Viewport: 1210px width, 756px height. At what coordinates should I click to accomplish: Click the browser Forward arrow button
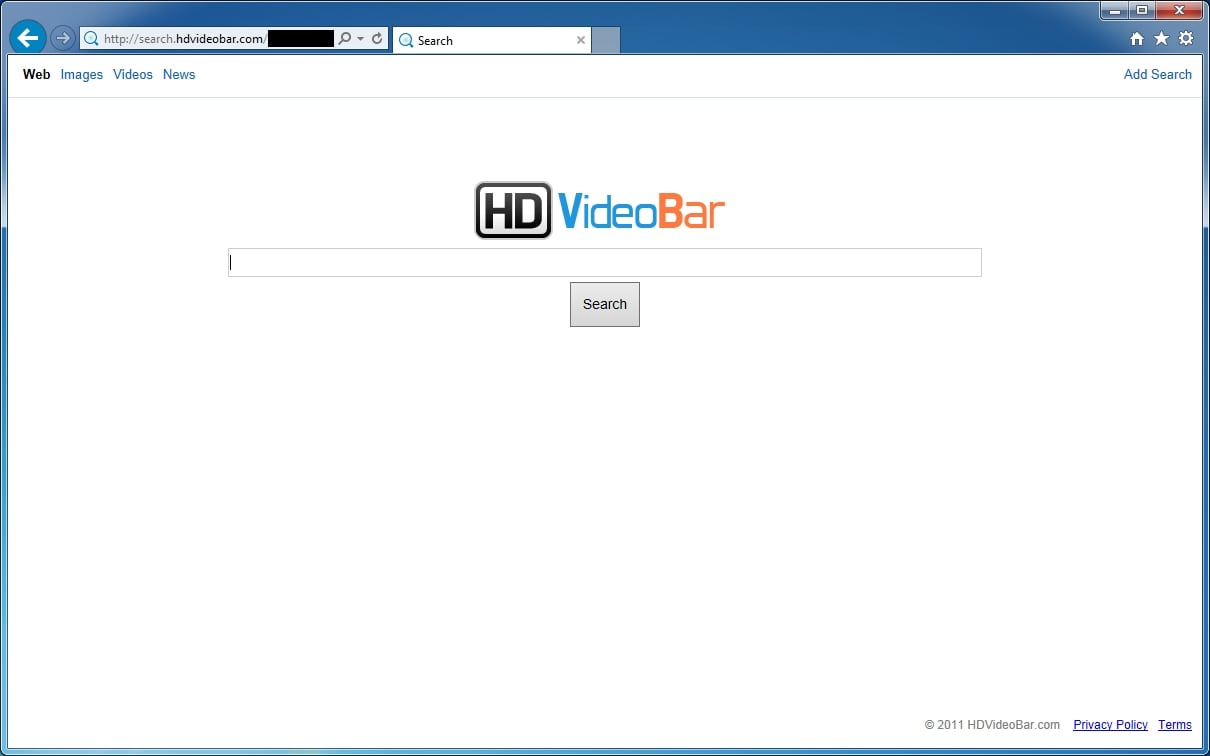pos(63,39)
